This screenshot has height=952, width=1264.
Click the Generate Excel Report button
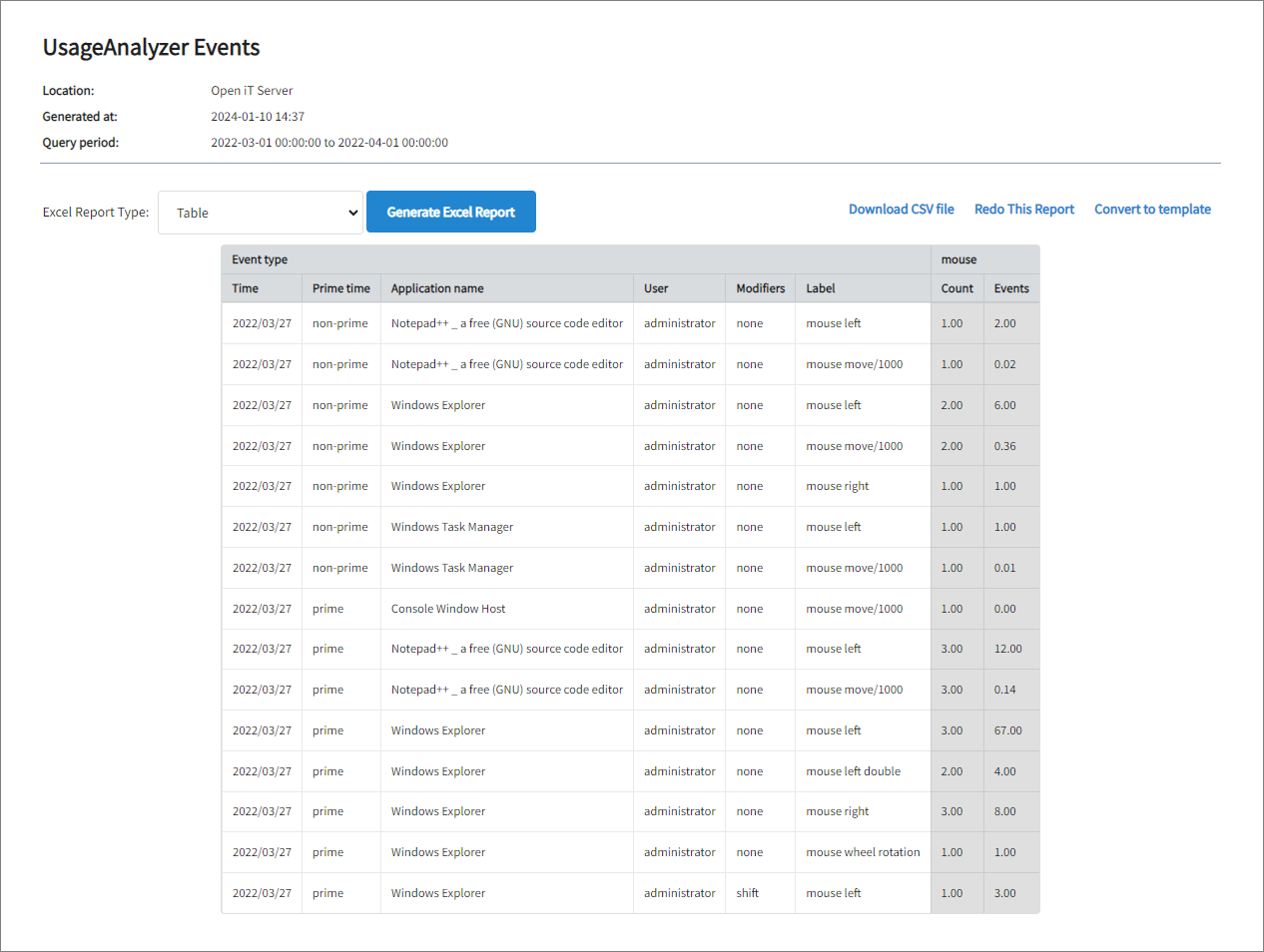450,212
